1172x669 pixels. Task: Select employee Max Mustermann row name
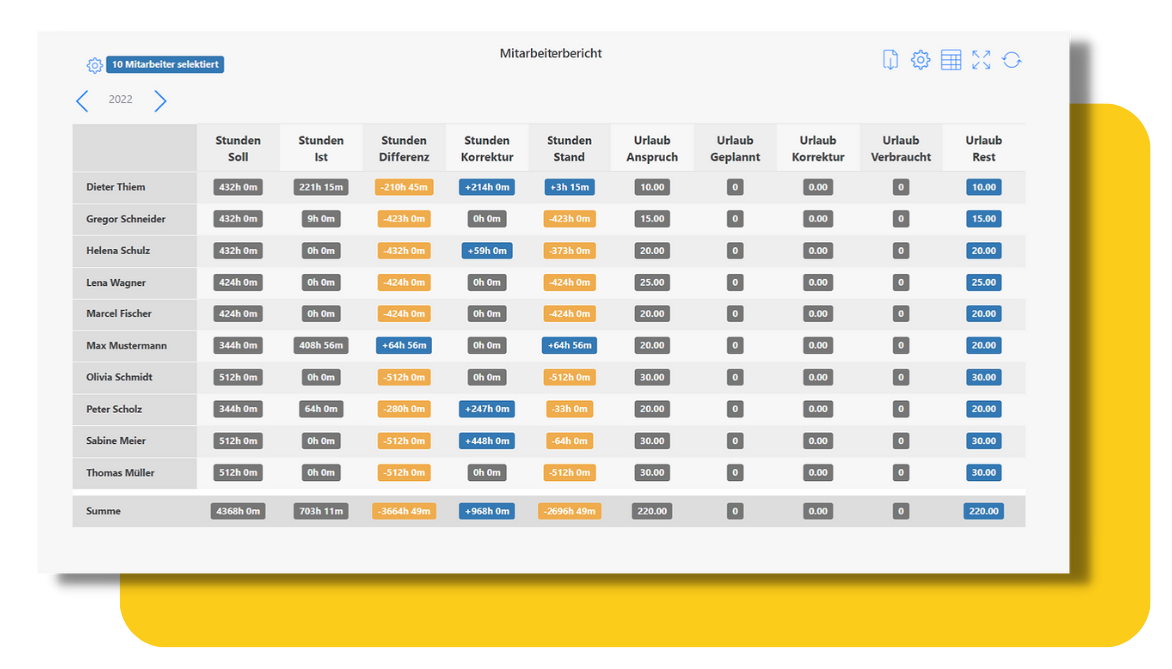coord(126,345)
